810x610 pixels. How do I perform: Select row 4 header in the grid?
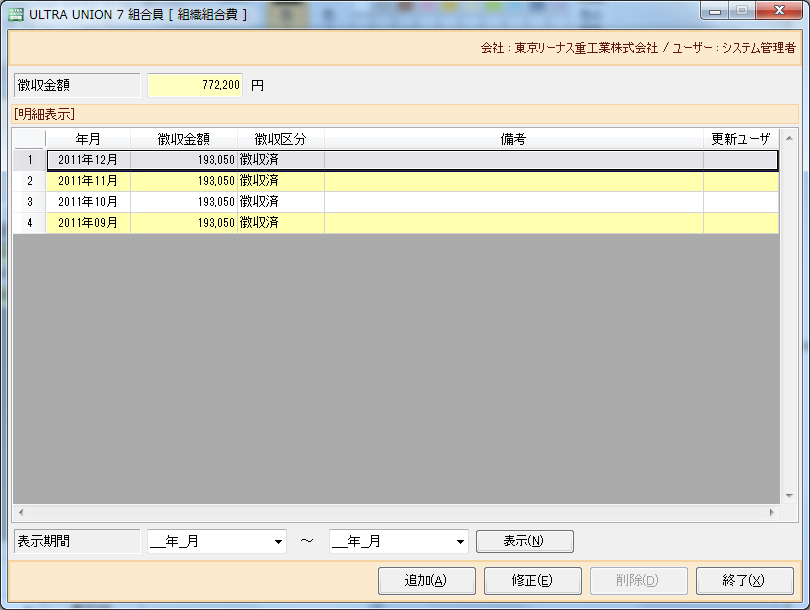29,223
